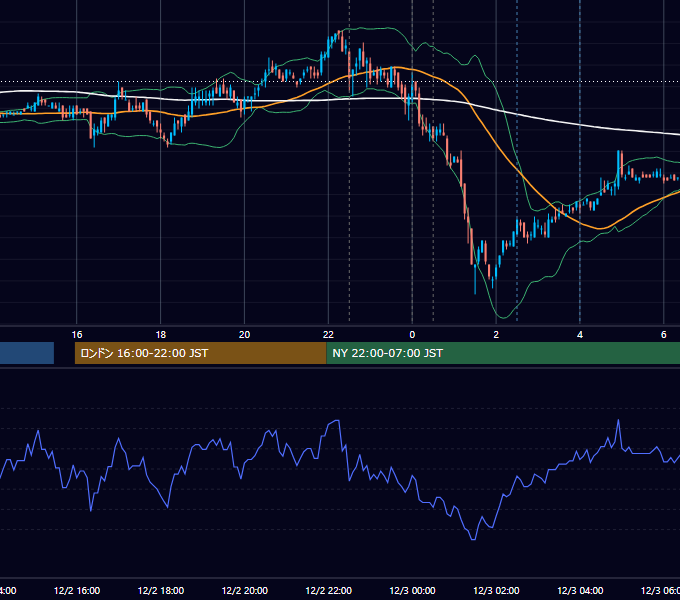This screenshot has width=680, height=600.
Task: Click the hour label 0 on the axis
Action: [x=412, y=335]
